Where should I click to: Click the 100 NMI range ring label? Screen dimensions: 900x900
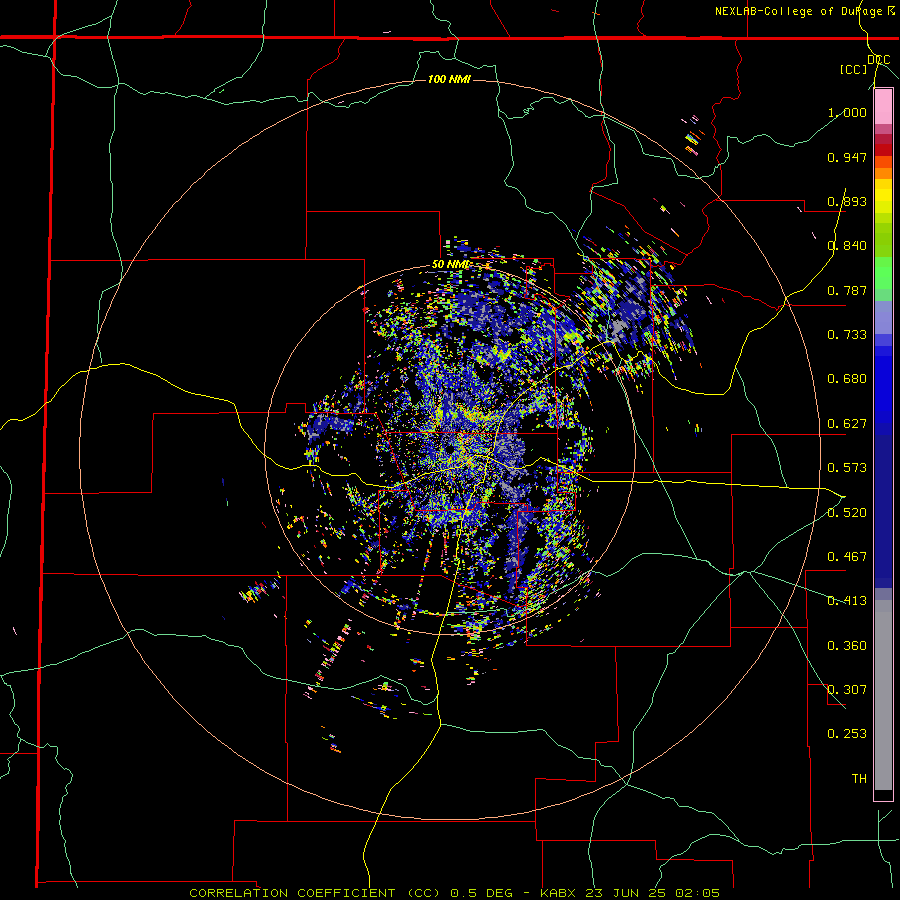449,79
